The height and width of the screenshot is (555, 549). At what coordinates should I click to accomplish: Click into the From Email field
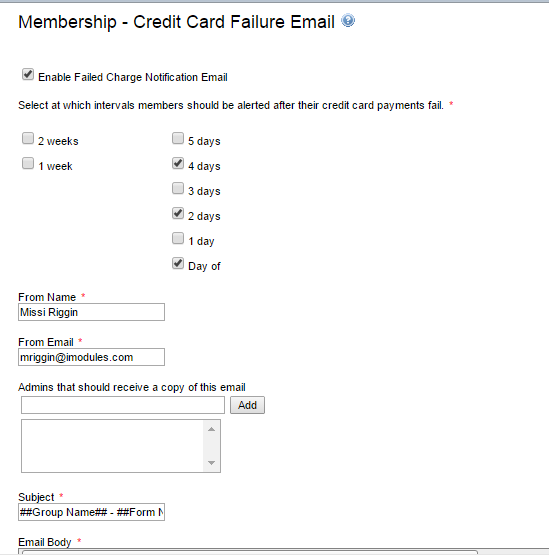(91, 357)
